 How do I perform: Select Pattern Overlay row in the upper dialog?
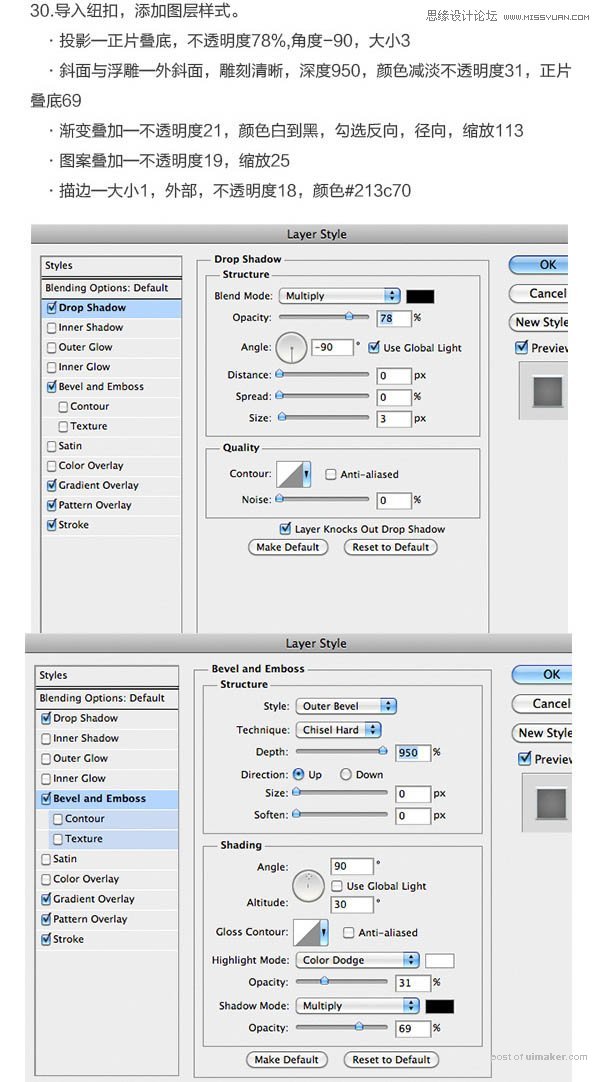click(111, 505)
